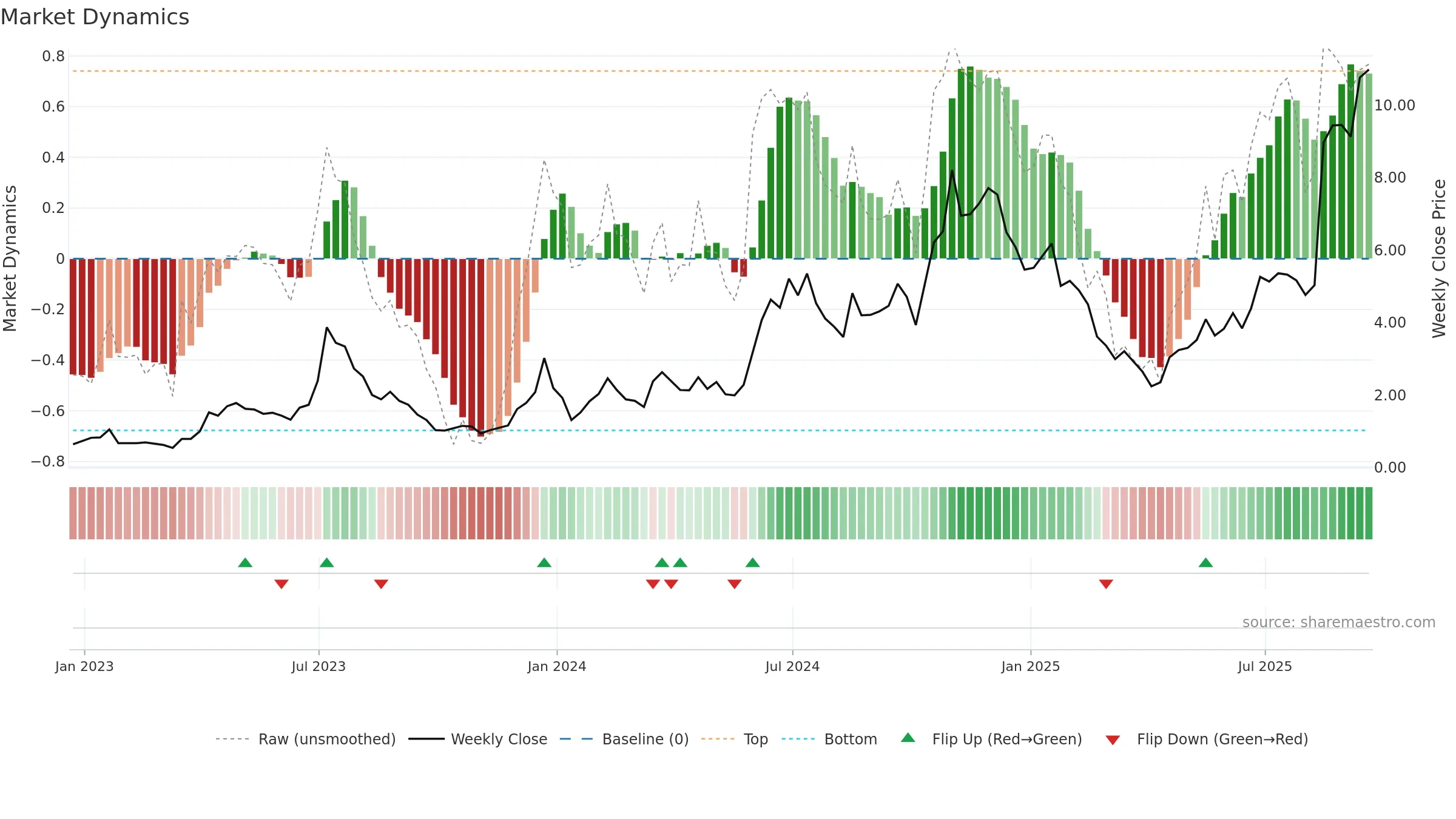Click the green Flip Up triangle in legend
This screenshot has width=1456, height=819.
tap(908, 738)
